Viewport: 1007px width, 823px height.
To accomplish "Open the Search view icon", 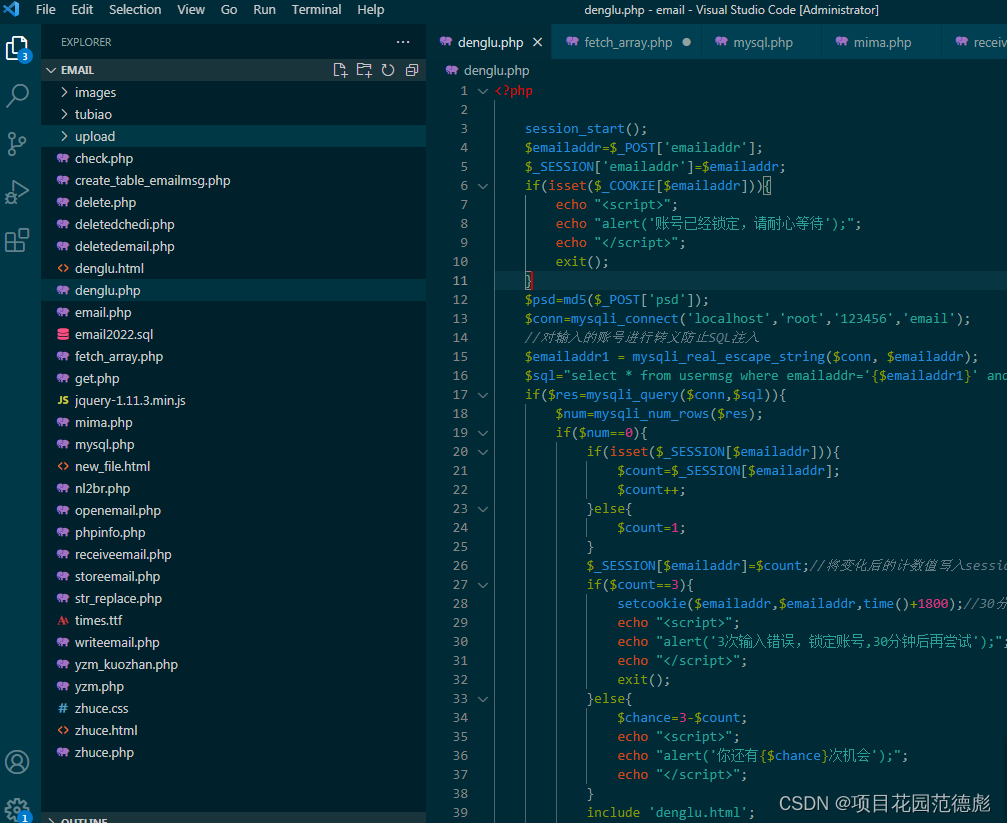I will point(17,96).
